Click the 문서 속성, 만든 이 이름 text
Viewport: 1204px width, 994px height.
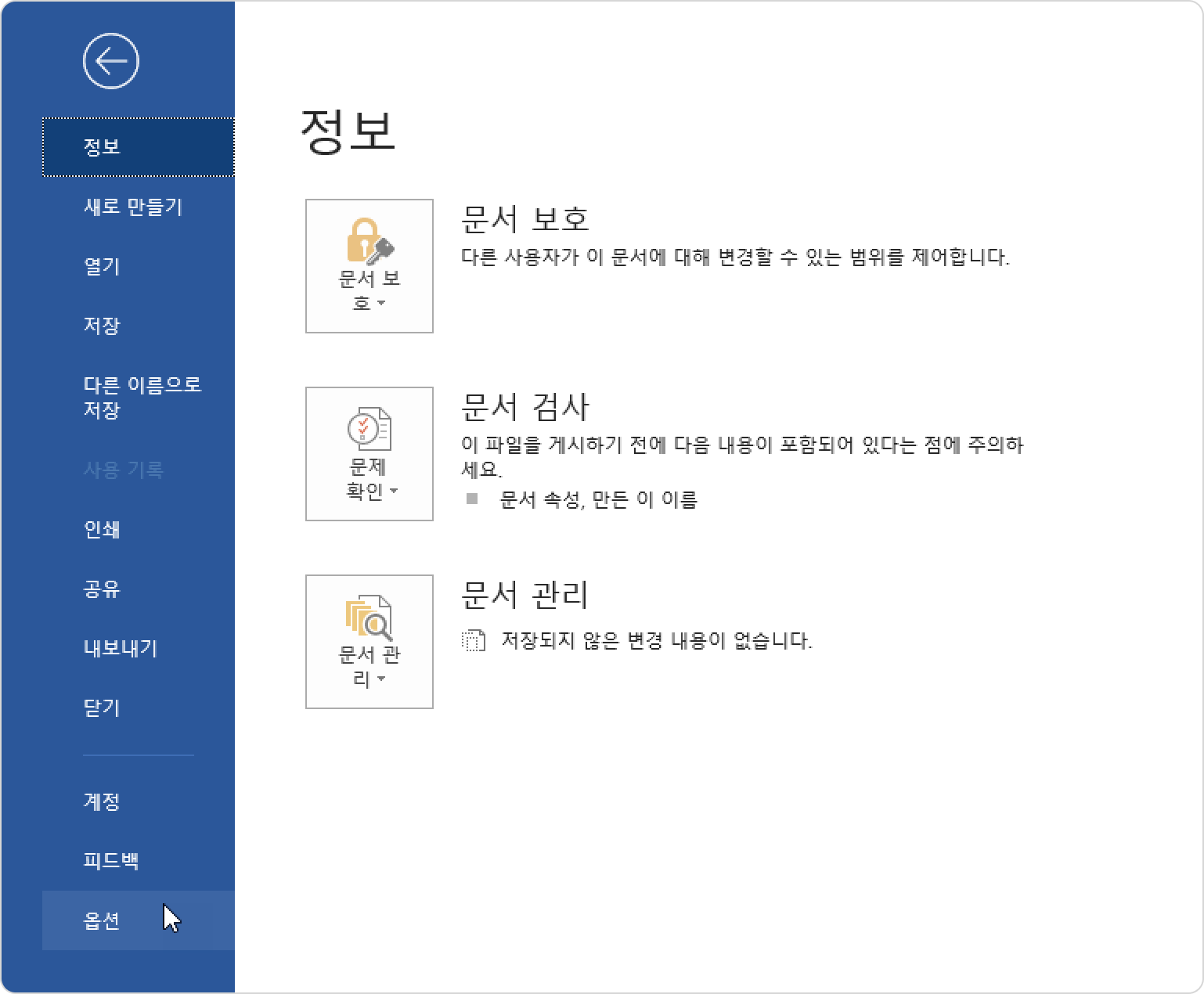[x=598, y=499]
